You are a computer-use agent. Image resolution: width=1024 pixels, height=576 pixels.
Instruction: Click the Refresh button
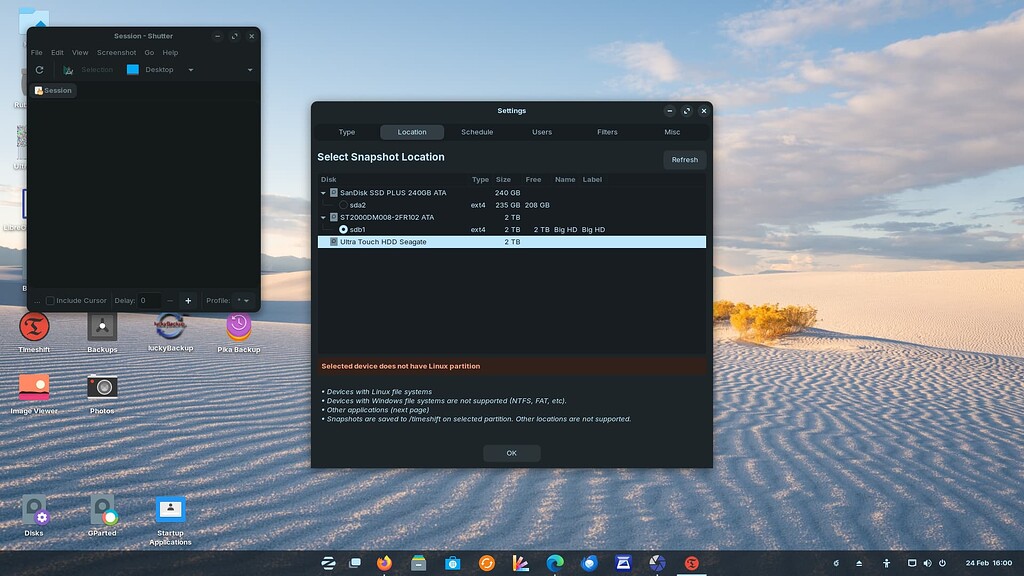click(x=684, y=160)
